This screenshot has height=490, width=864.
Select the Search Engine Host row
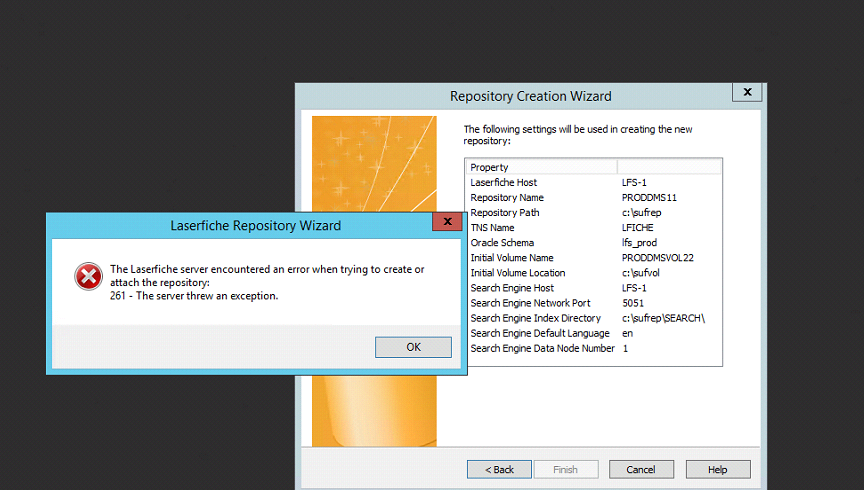click(593, 288)
